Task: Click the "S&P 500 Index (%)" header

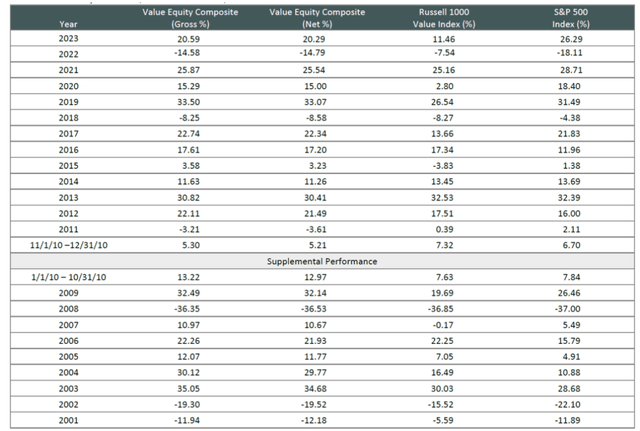Action: pos(571,18)
